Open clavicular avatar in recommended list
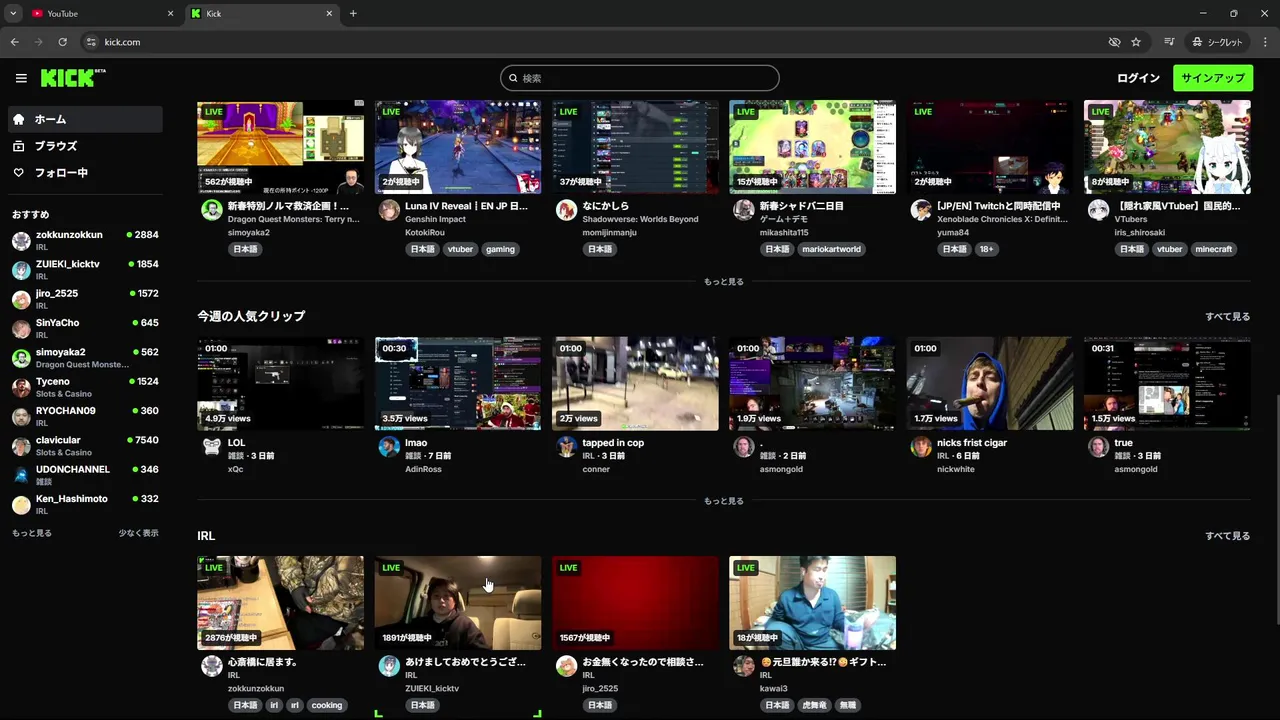 pos(21,446)
